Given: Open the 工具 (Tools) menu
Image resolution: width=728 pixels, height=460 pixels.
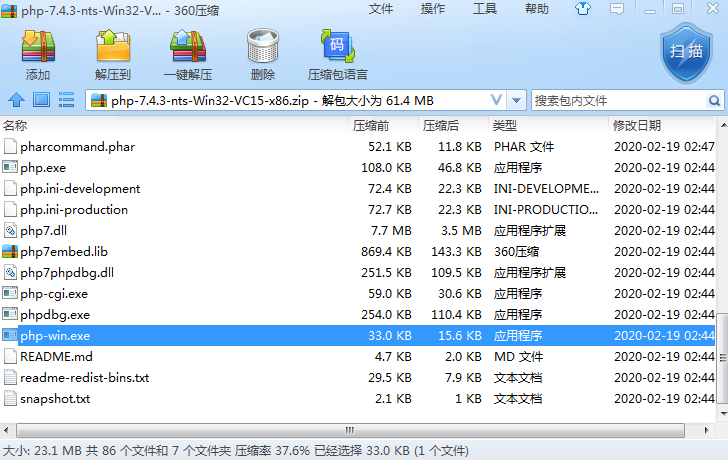Looking at the screenshot, I should click(485, 9).
